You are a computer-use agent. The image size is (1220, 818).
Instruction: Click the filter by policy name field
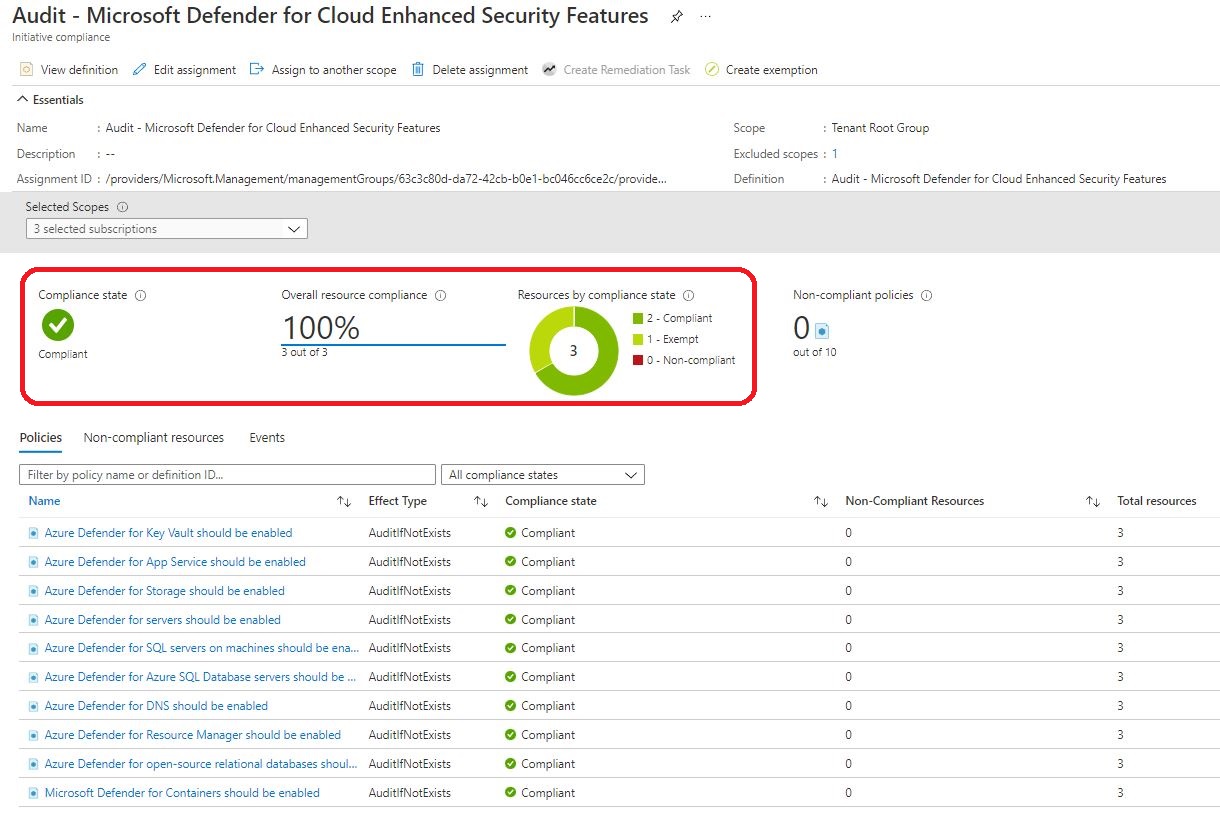tap(227, 475)
